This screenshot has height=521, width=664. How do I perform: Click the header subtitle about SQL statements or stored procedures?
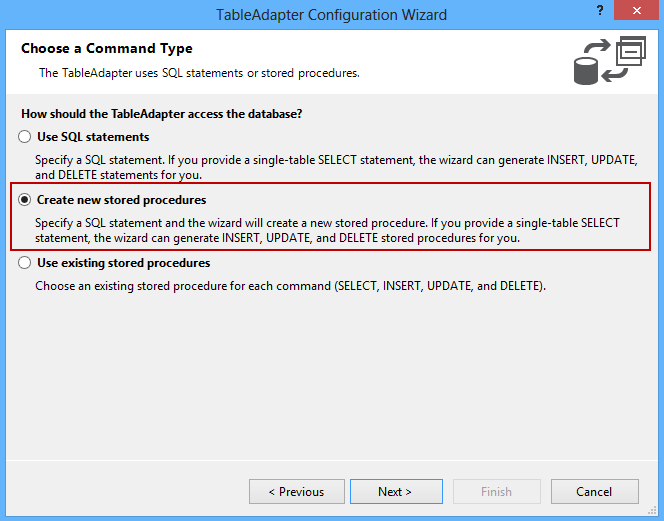coord(199,73)
